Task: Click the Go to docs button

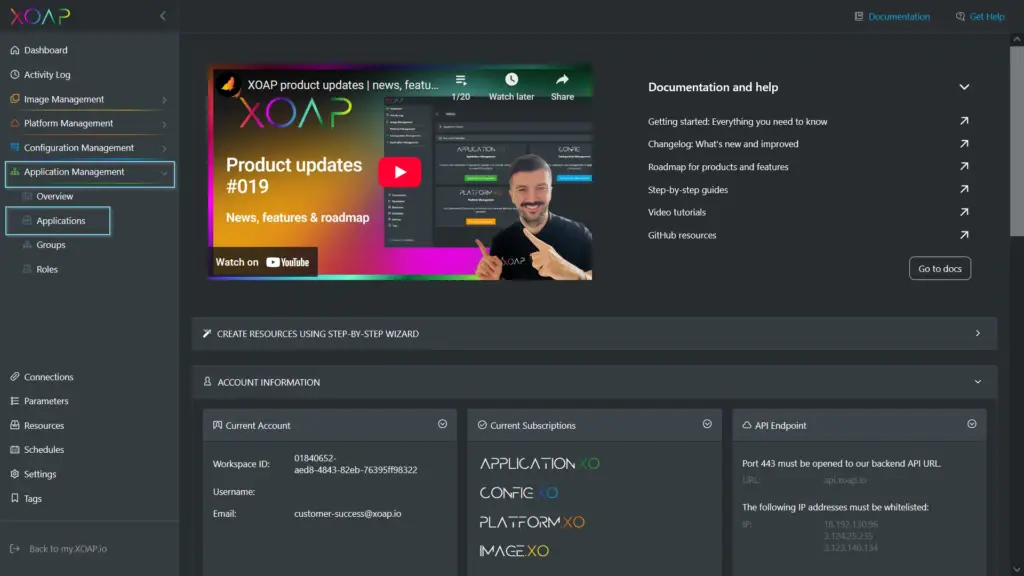Action: 940,269
